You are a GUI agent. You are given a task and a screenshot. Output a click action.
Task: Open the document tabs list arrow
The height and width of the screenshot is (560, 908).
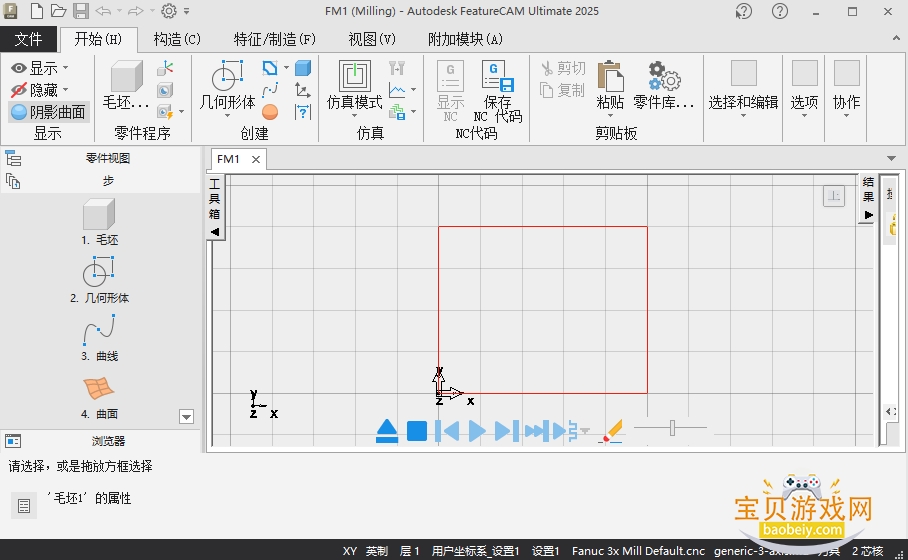[891, 158]
